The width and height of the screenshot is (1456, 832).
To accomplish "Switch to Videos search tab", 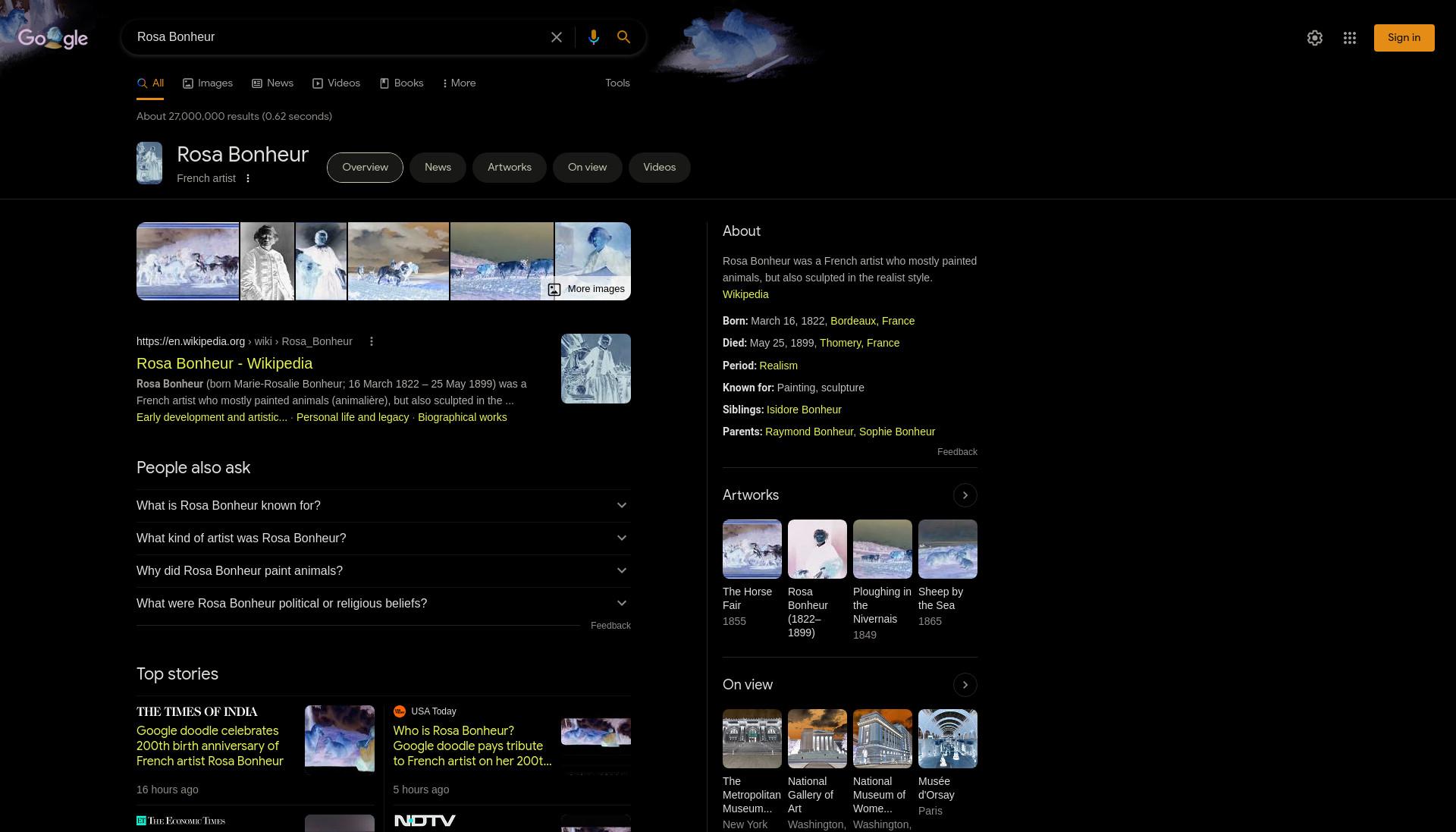I will pyautogui.click(x=337, y=83).
